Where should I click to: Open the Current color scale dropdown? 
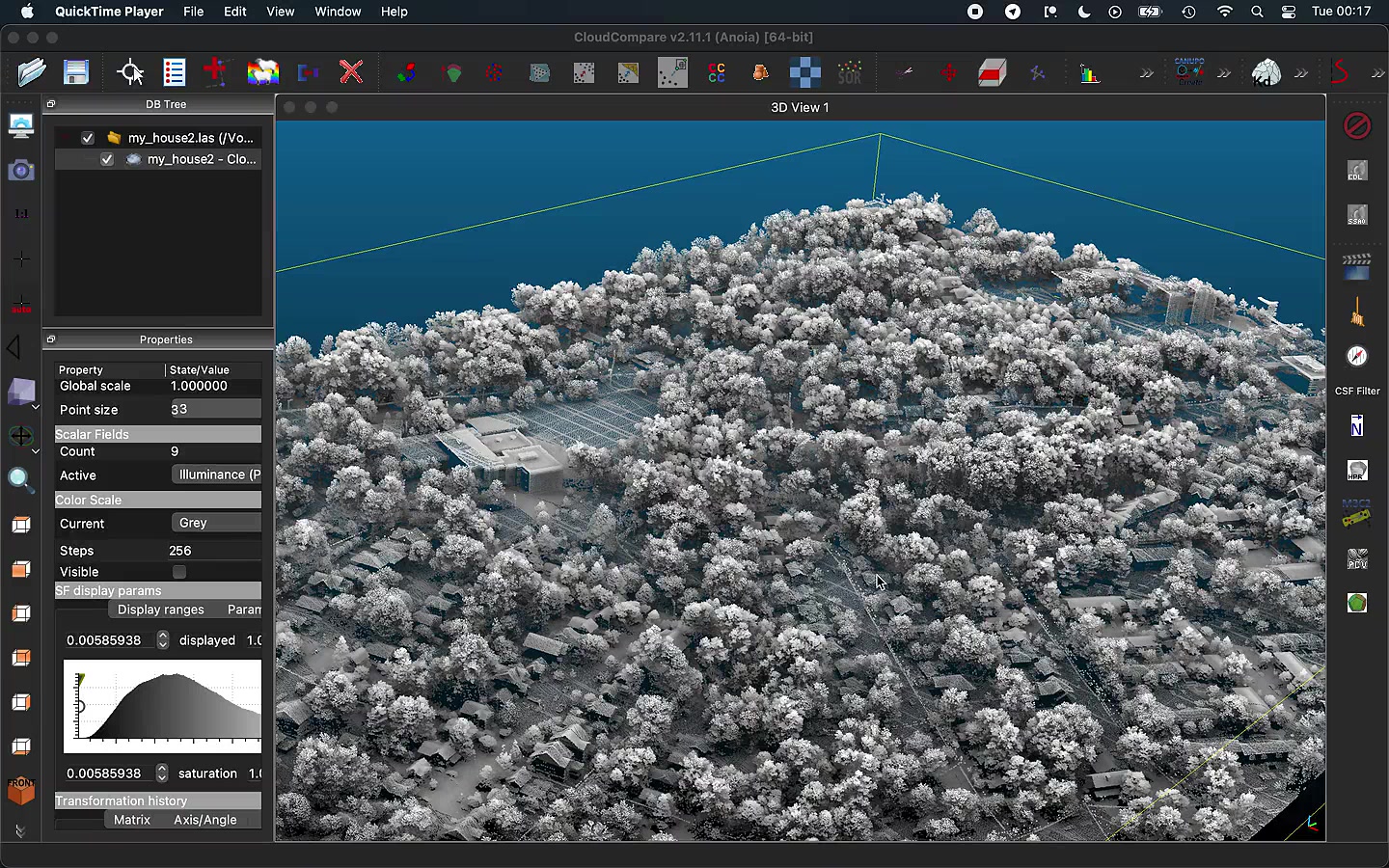click(216, 523)
